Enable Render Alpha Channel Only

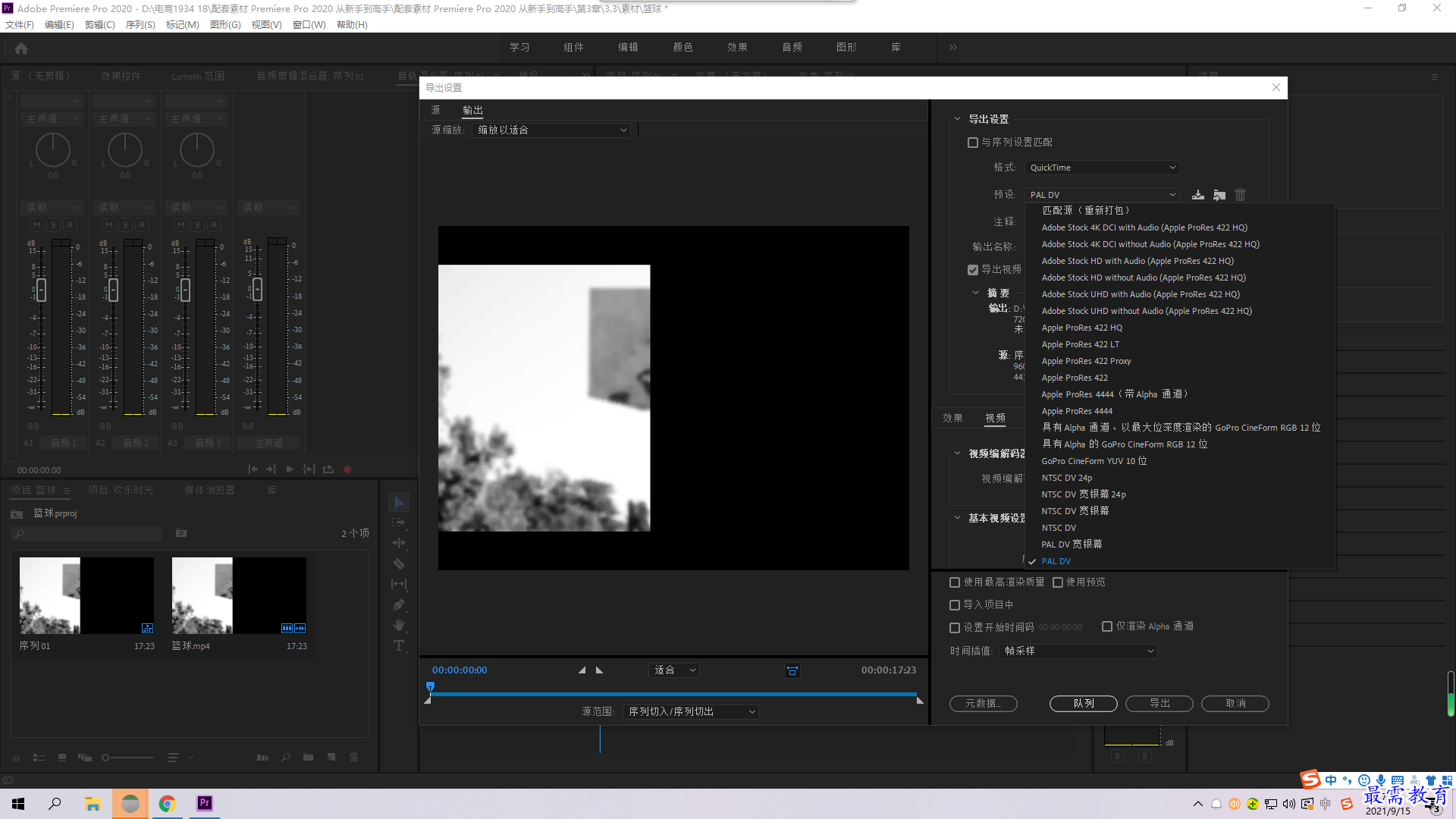tap(1107, 626)
